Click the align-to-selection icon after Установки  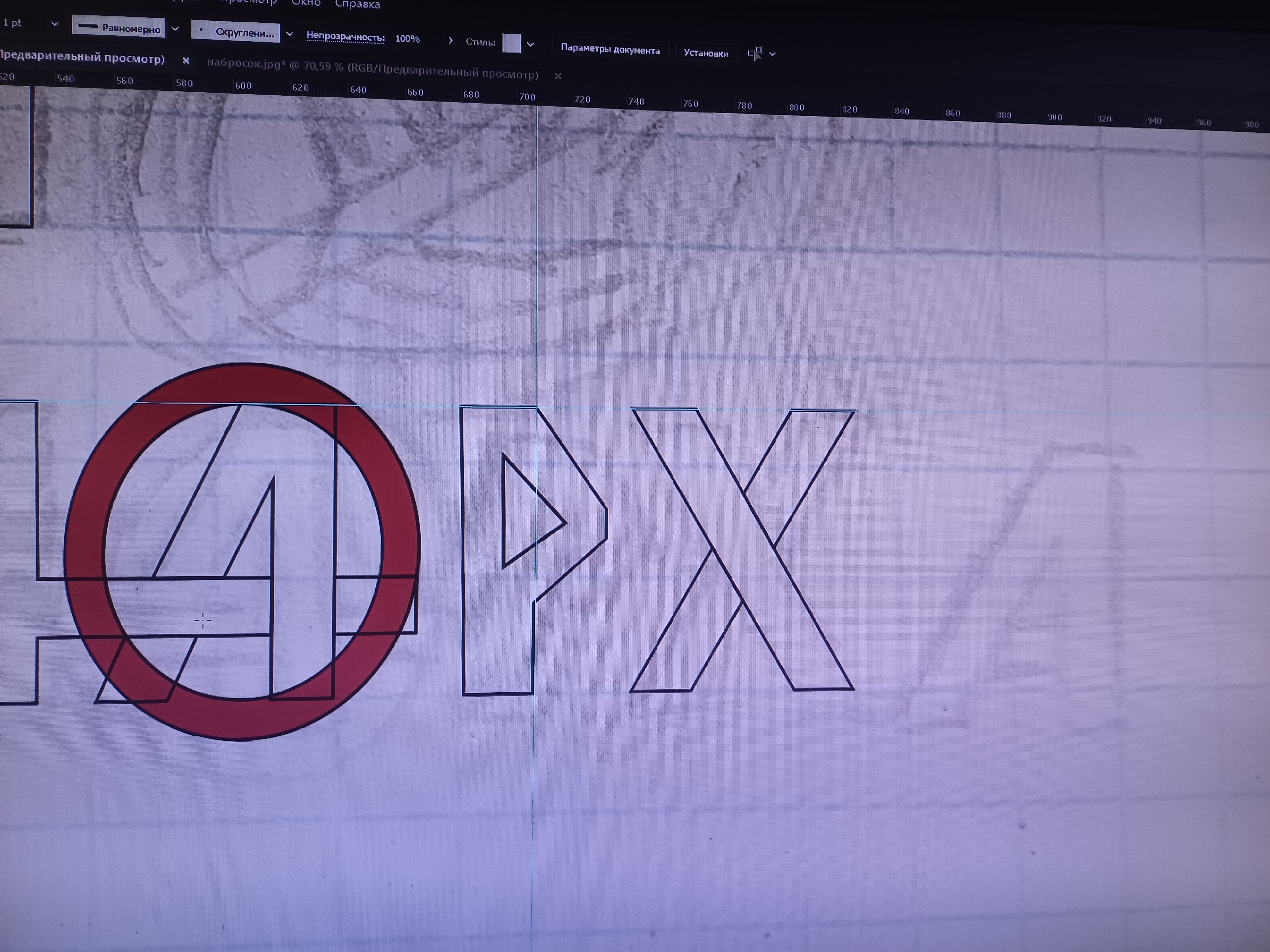(x=756, y=54)
